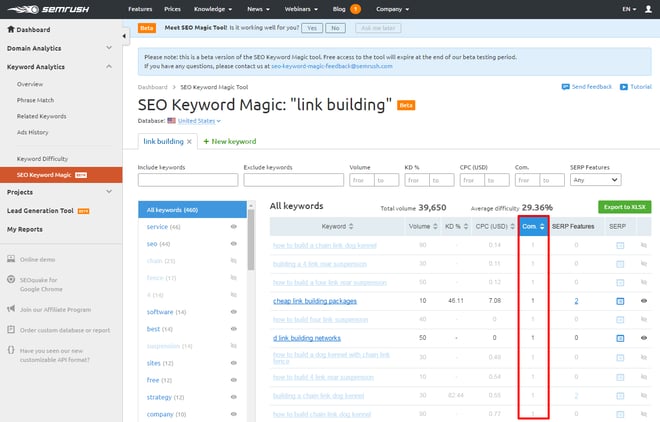Viewport: 660px width, 422px height.
Task: Click the Dashboard home icon
Action: tap(11, 29)
